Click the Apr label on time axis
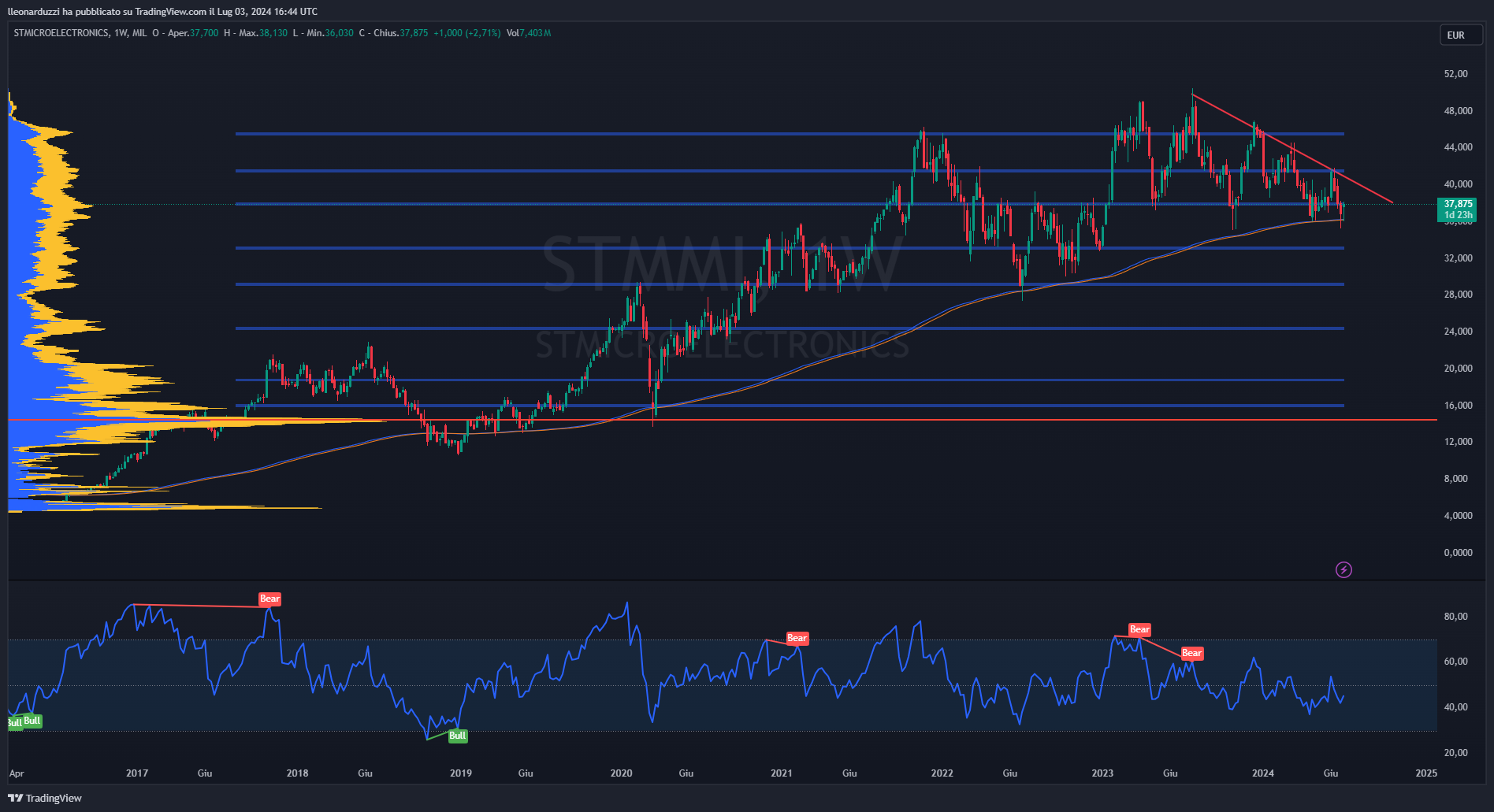 pyautogui.click(x=17, y=773)
